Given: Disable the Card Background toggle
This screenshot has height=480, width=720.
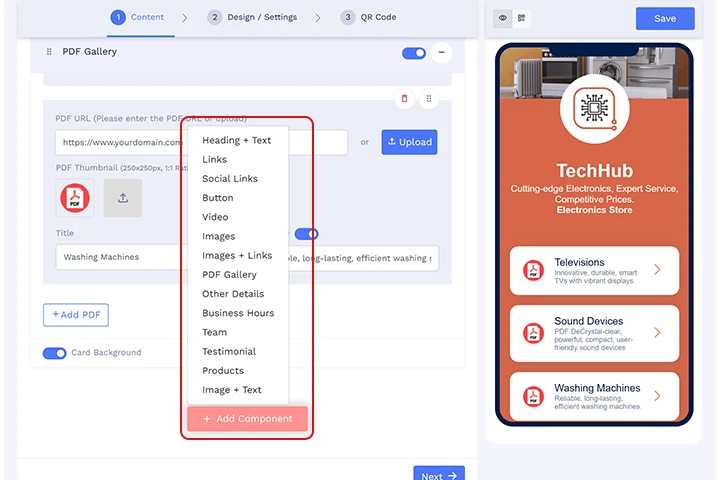Looking at the screenshot, I should coord(55,353).
